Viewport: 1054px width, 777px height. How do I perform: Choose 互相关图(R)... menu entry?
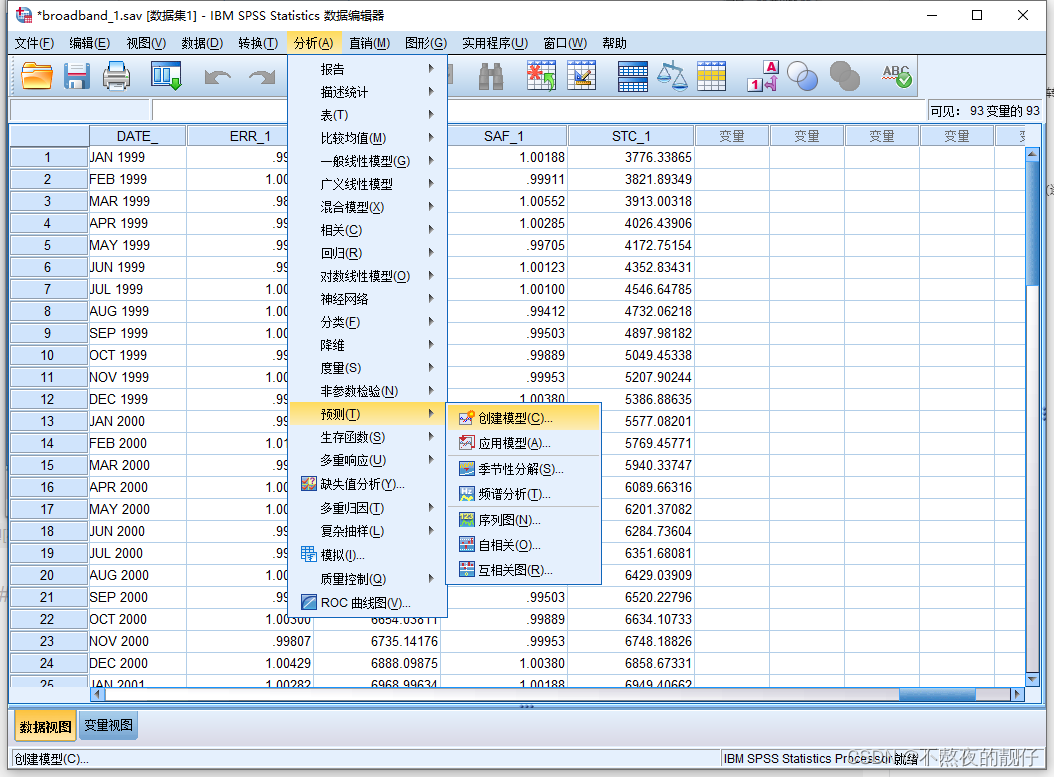524,570
